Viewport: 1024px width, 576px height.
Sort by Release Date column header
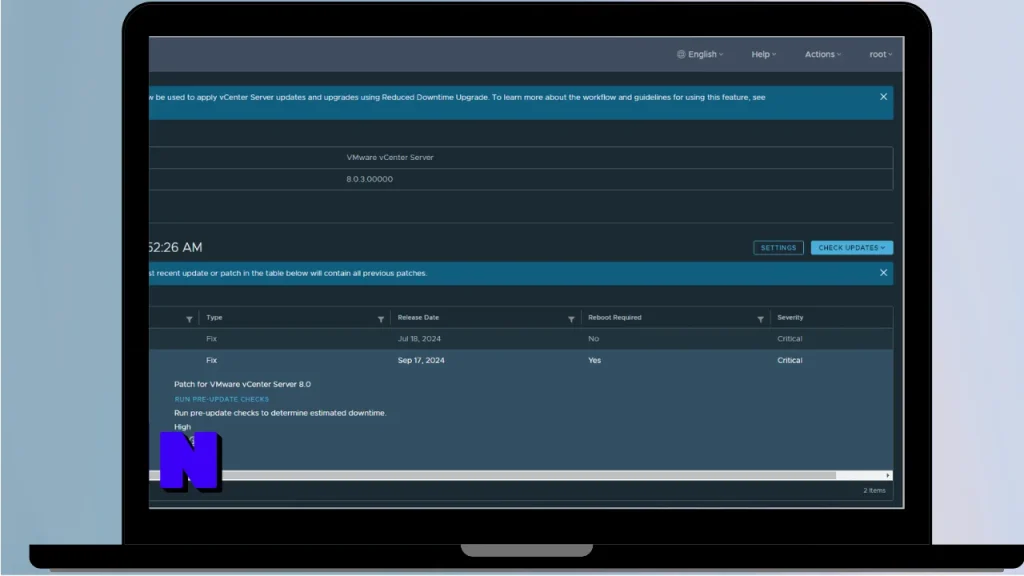[418, 317]
